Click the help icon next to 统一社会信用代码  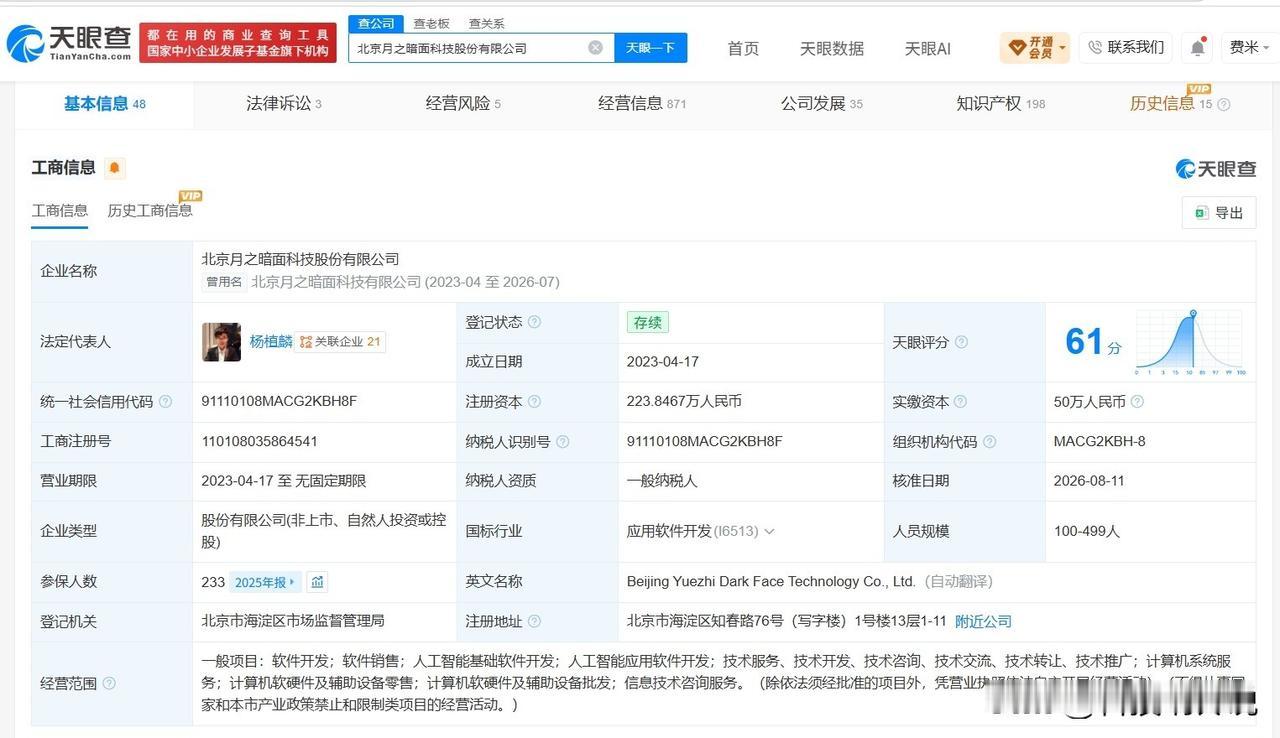click(x=165, y=401)
